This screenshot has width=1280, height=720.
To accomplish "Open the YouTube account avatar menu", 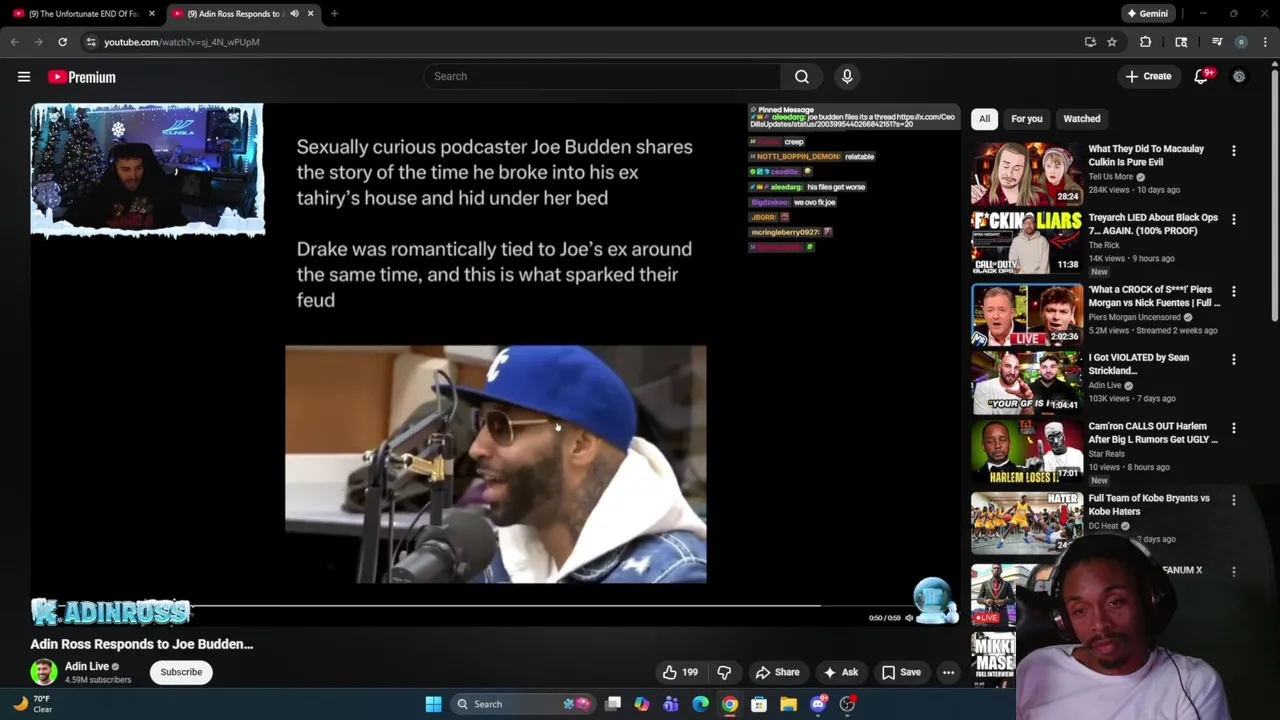I will (1239, 77).
